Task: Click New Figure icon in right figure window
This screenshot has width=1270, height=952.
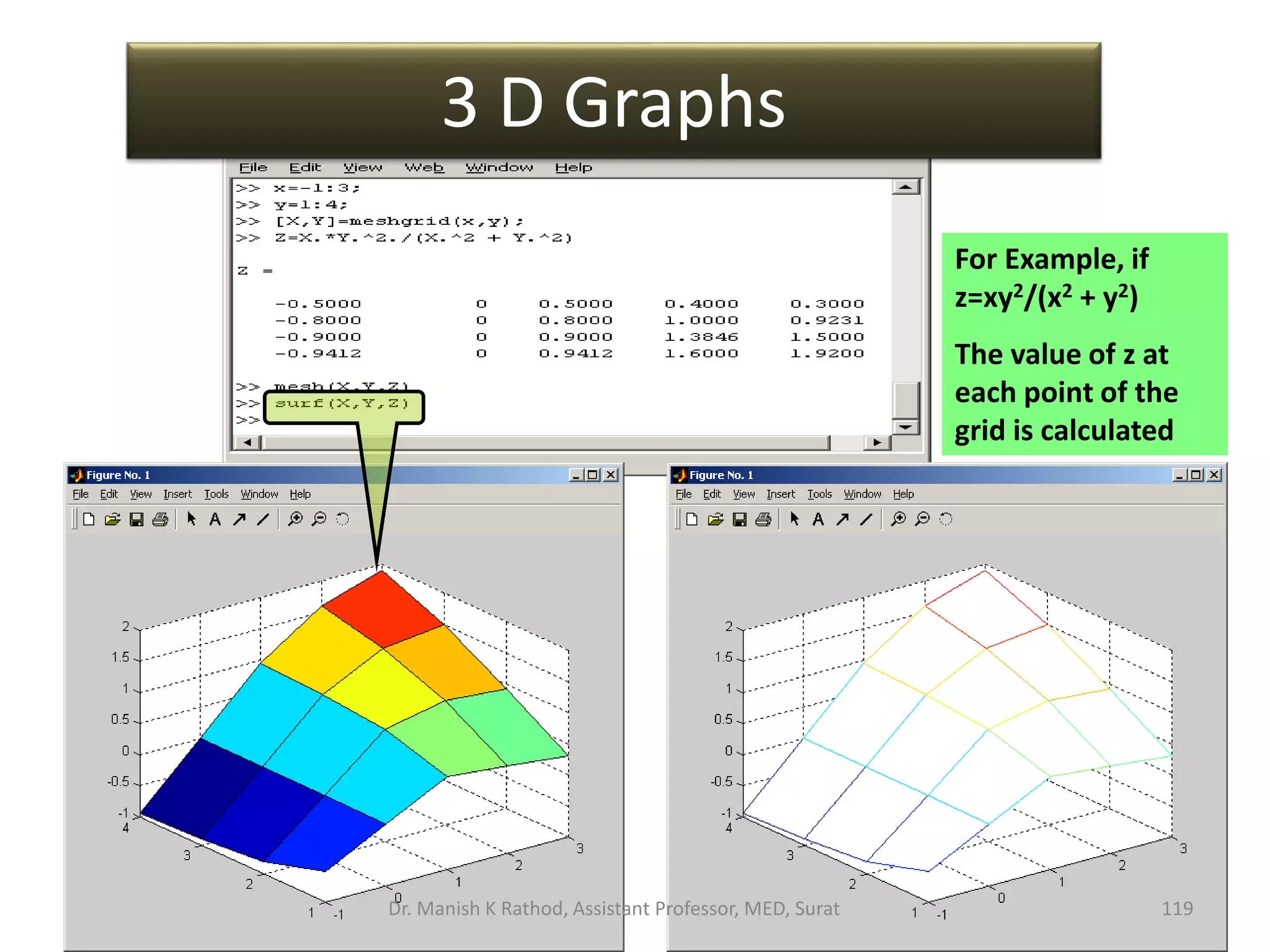Action: click(692, 519)
